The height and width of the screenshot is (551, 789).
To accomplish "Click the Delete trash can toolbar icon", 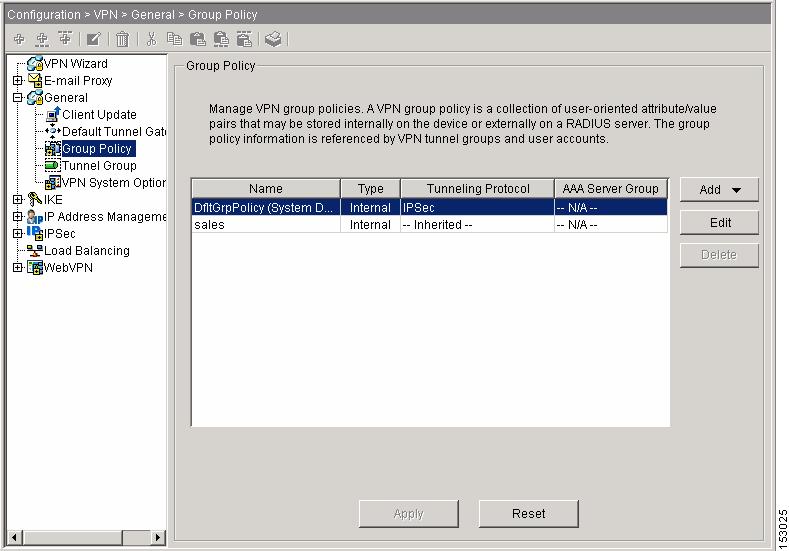I will 122,39.
